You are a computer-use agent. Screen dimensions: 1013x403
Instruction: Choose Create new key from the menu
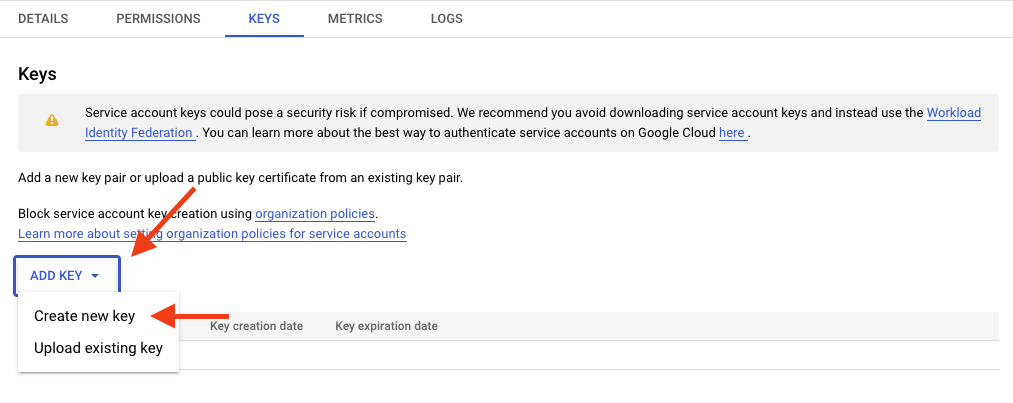point(84,316)
